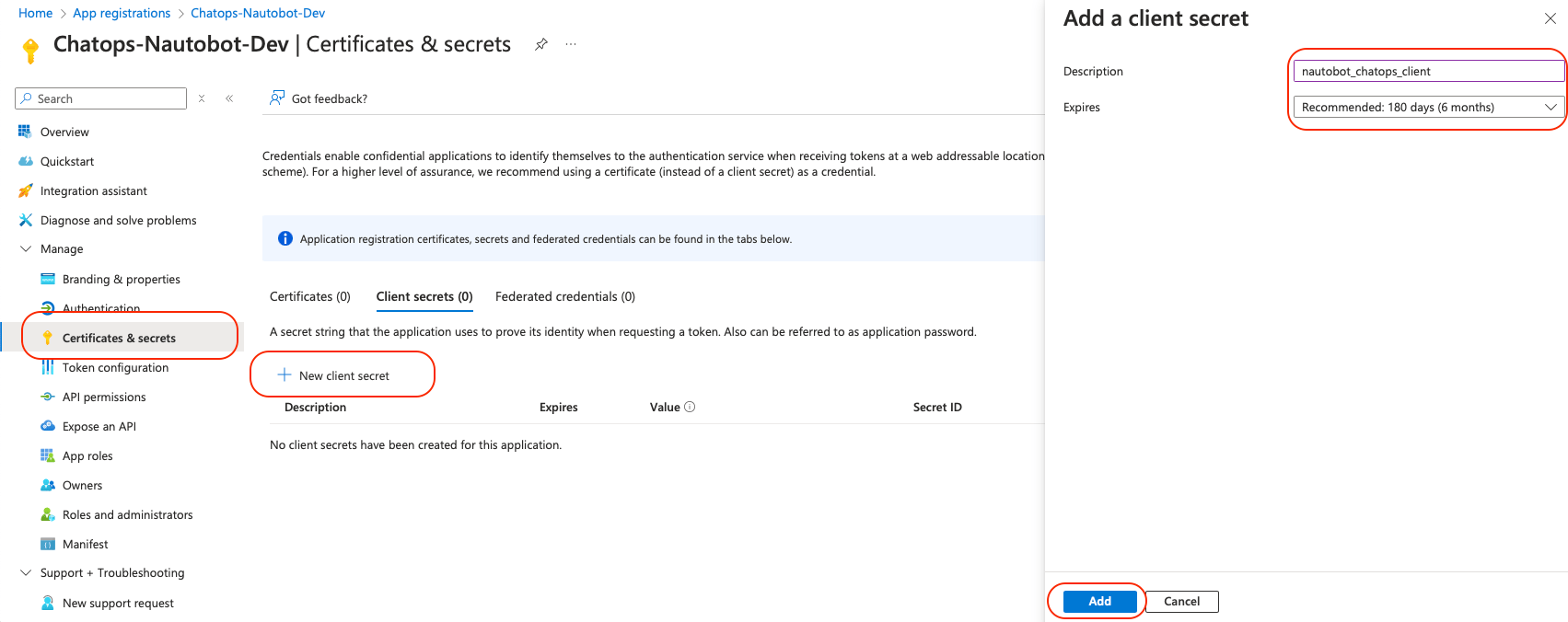The image size is (1568, 622).
Task: Open the Federated credentials (0) tab
Action: point(565,296)
